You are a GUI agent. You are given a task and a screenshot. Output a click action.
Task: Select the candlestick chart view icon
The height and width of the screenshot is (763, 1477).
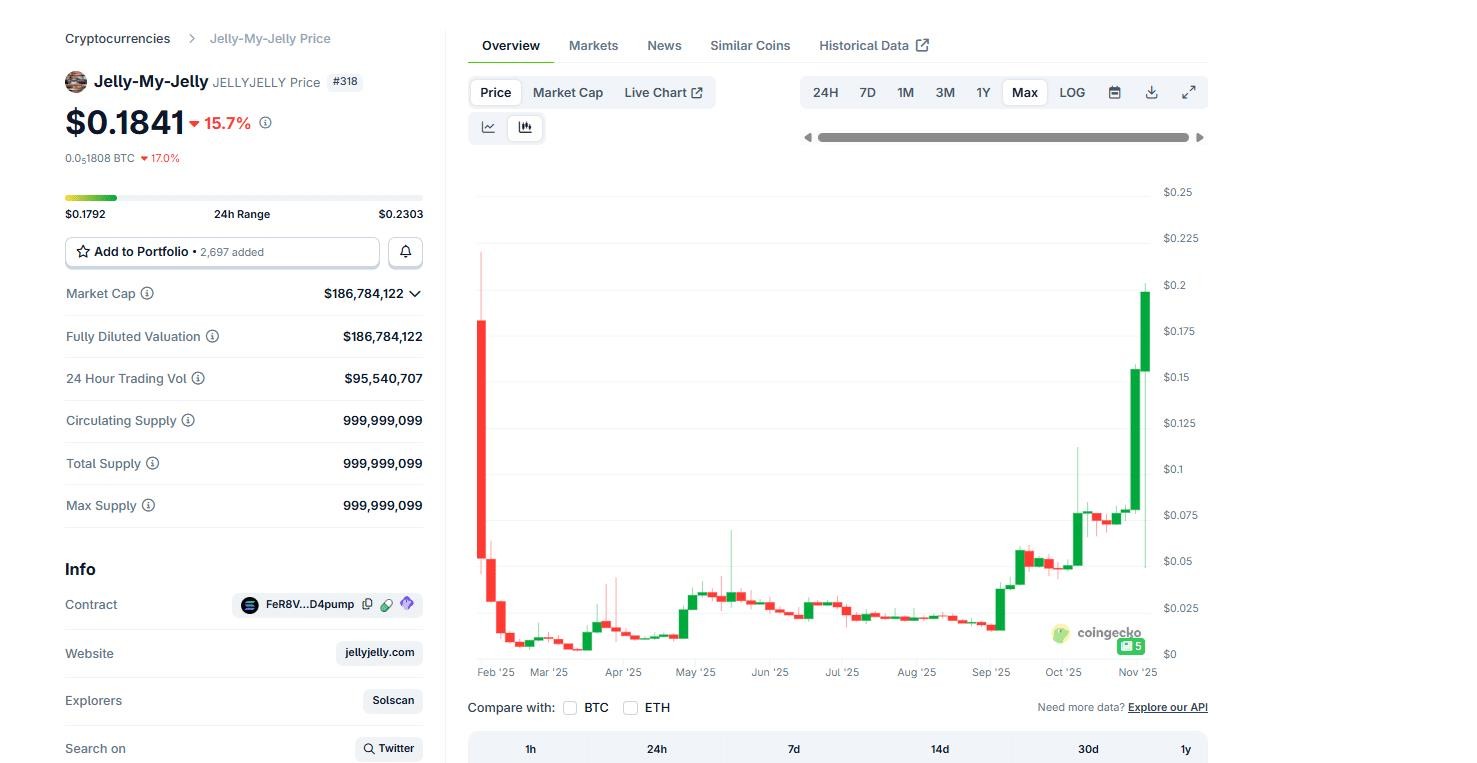point(525,127)
